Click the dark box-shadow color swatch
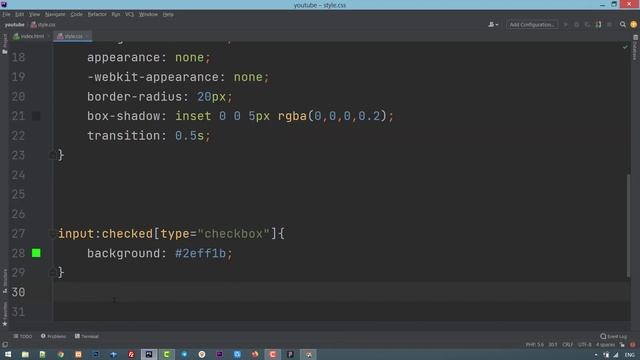 coord(36,116)
